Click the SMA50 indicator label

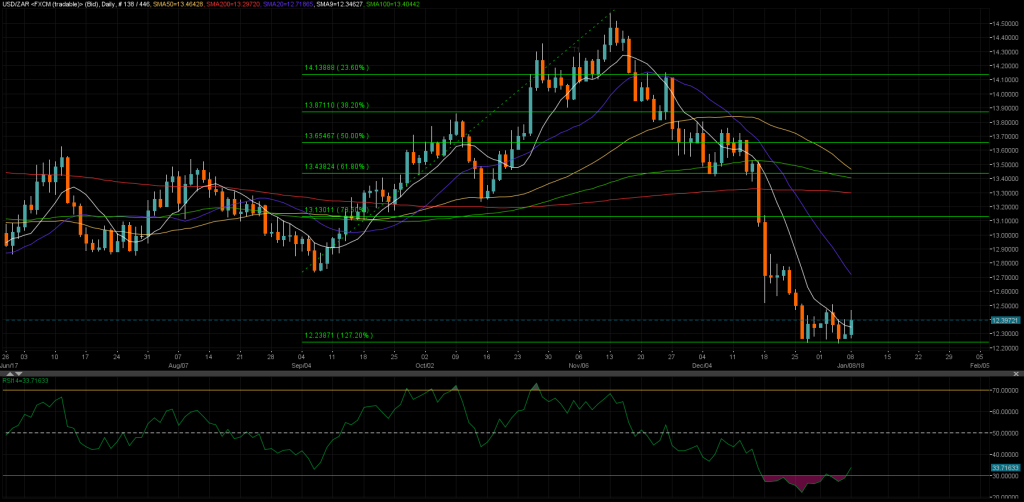pos(198,4)
